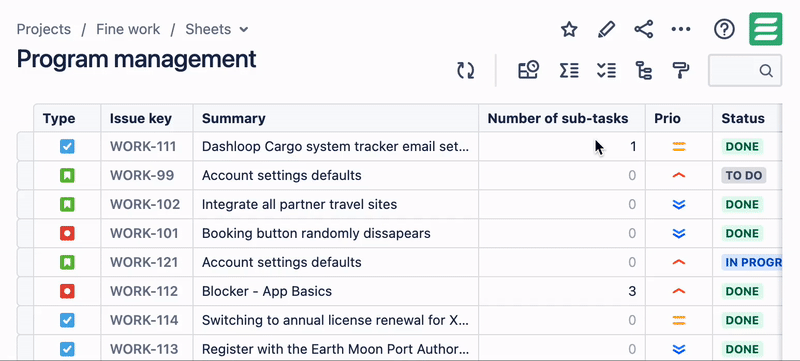The width and height of the screenshot is (800, 361).
Task: Open the hierarchy structure icon
Action: pos(644,70)
